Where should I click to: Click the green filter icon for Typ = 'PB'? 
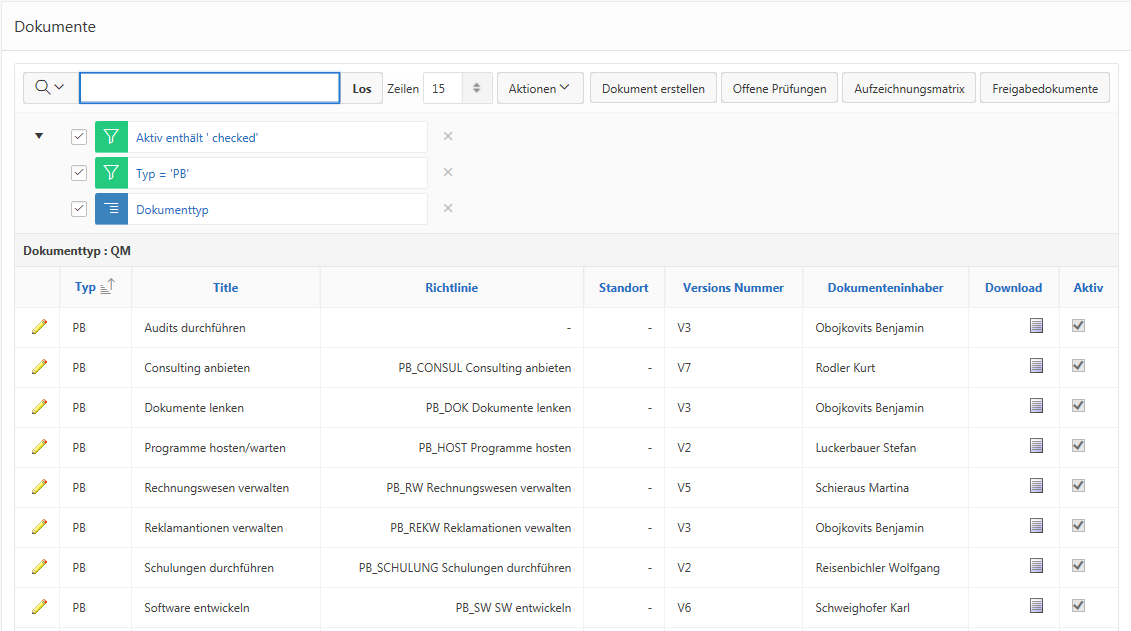(x=111, y=173)
